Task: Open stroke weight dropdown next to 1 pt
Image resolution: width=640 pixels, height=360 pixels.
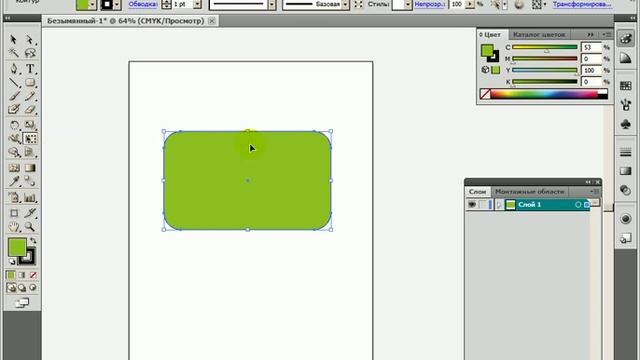Action: [198, 4]
